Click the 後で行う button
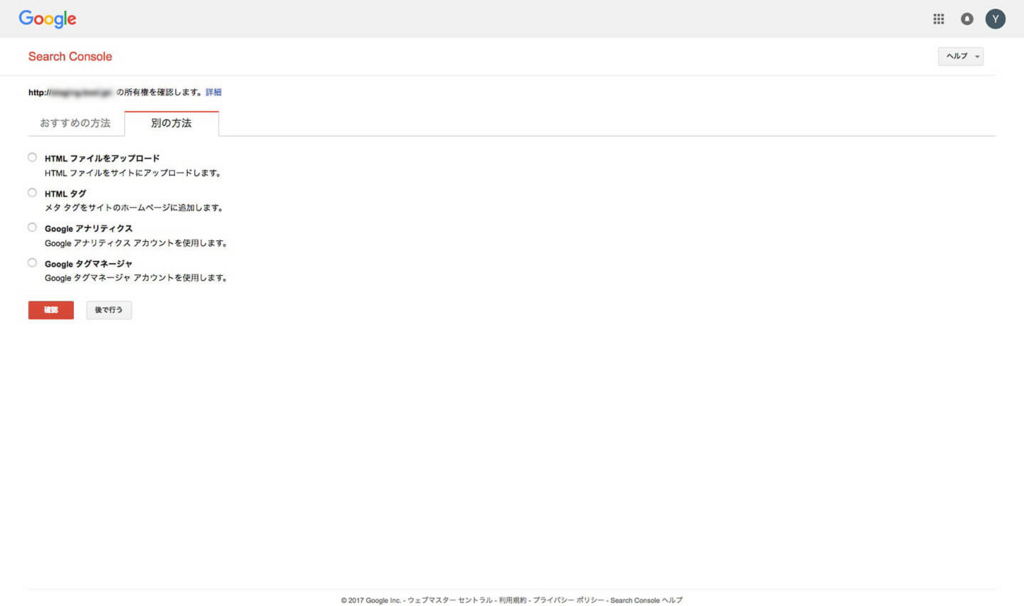 [x=109, y=310]
